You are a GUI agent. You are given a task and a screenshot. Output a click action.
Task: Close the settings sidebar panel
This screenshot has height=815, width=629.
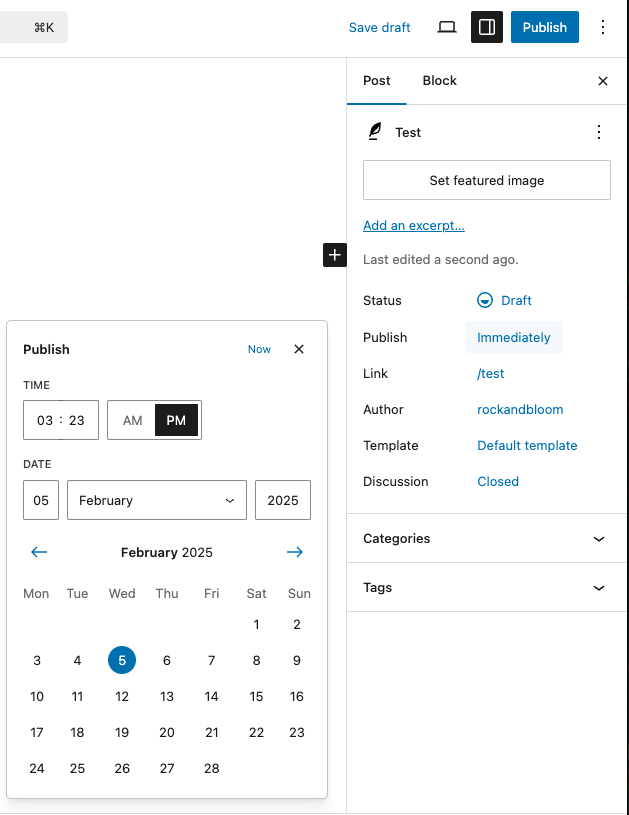[x=603, y=81]
